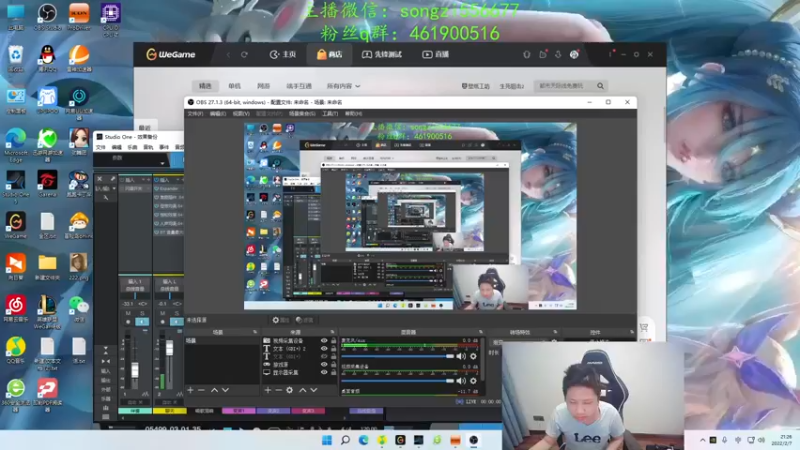Open the yellow folder on desktop
800x450 pixels.
tap(47, 267)
